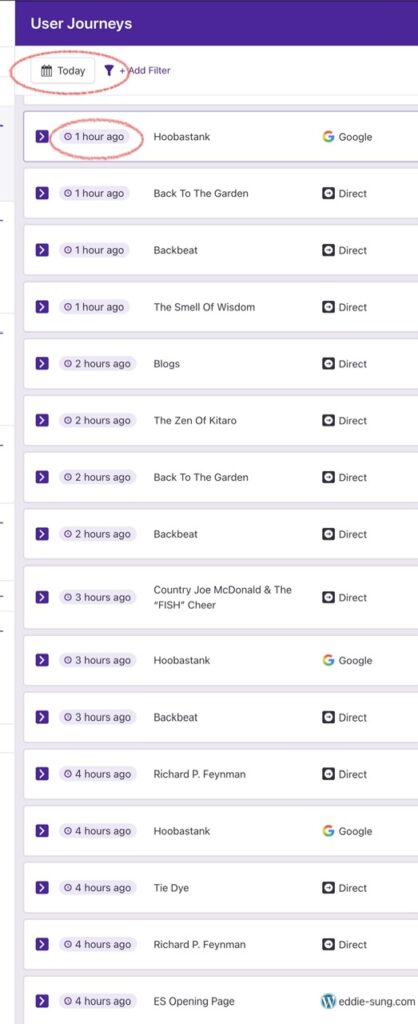Click the WordPress icon beside eddie-sung.com
This screenshot has width=418, height=1024.
point(329,1001)
